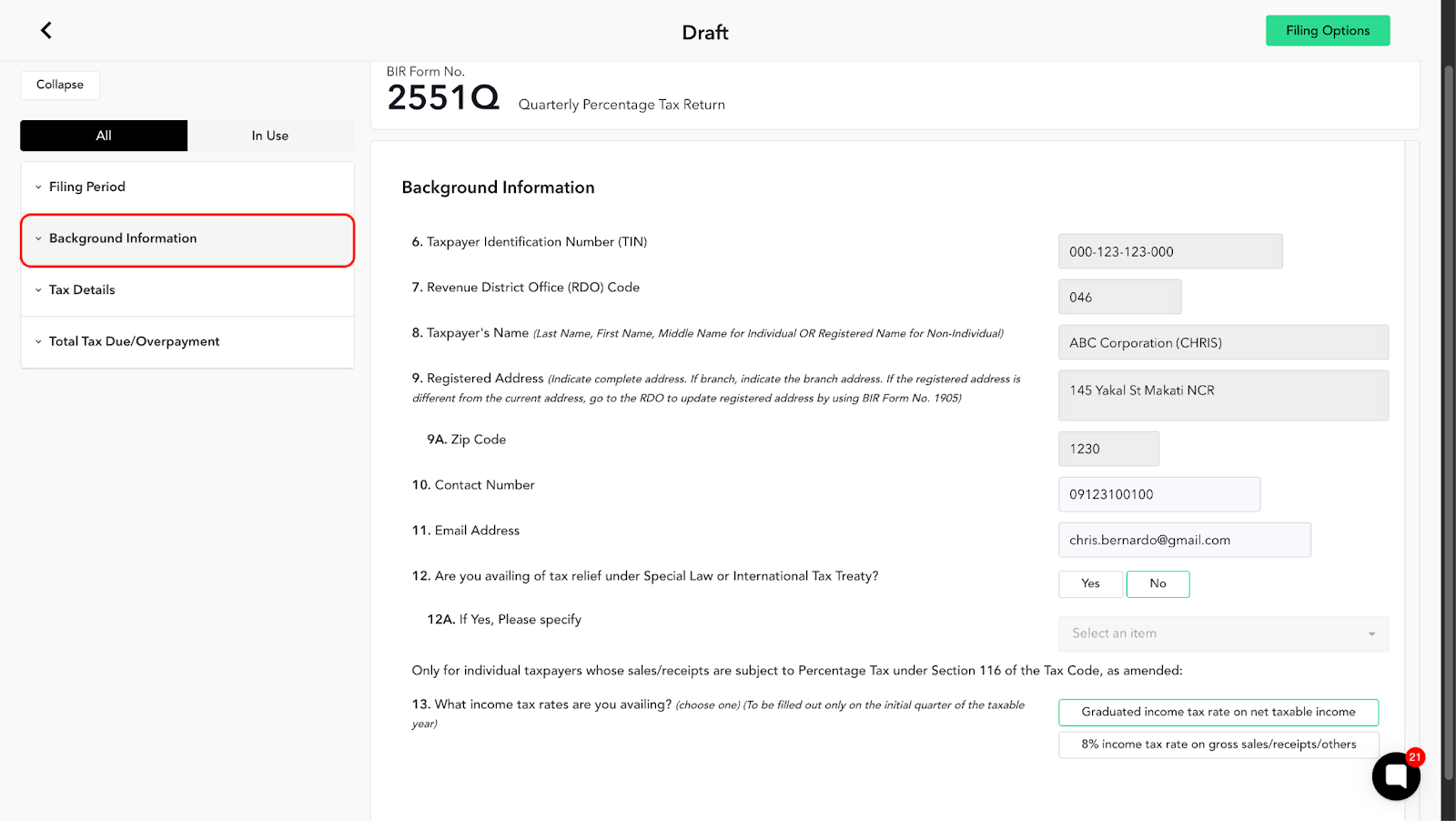Switch to the In Use tab
Image resolution: width=1456 pixels, height=821 pixels.
pos(270,136)
